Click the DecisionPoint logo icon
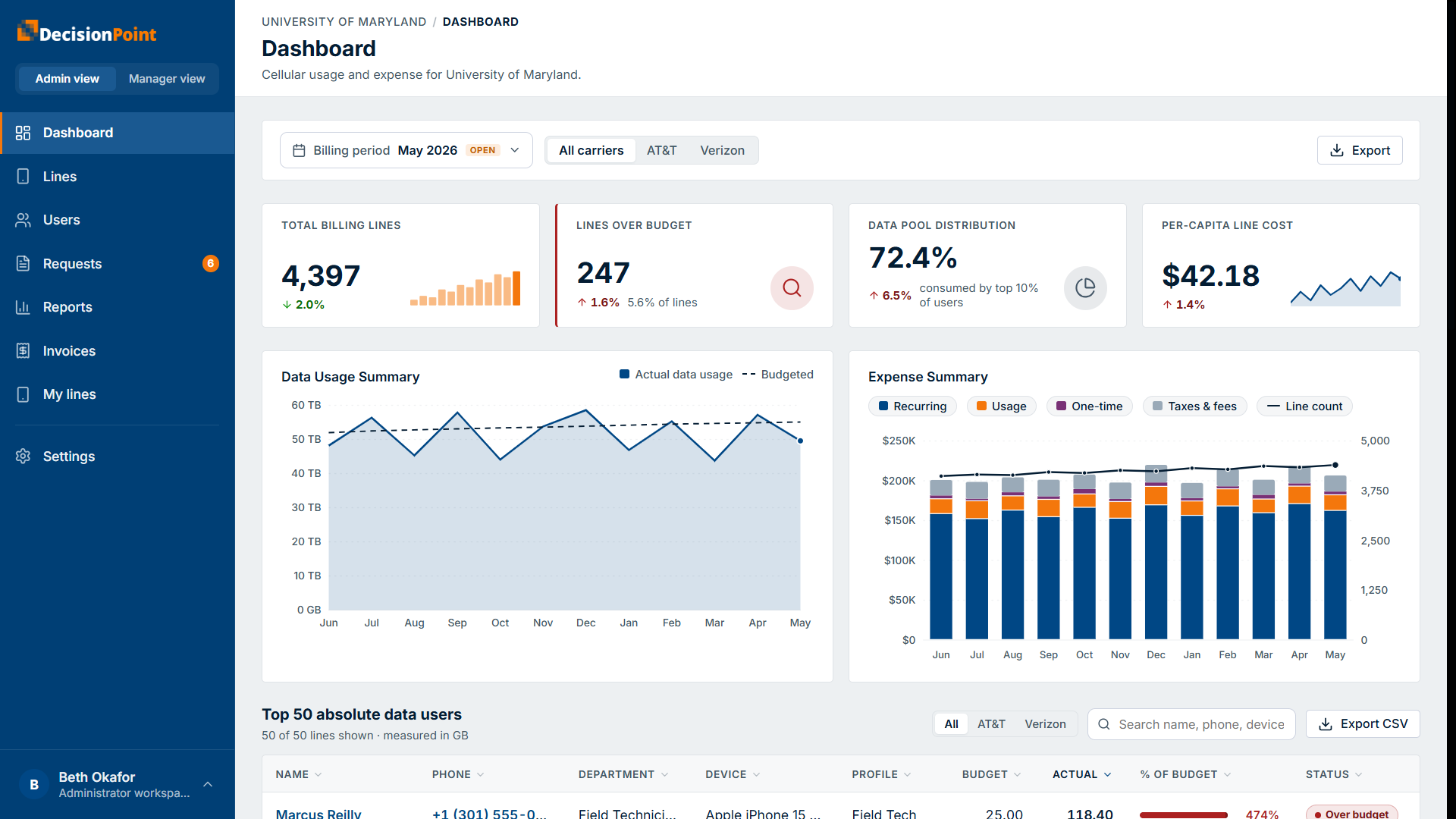 tap(27, 30)
